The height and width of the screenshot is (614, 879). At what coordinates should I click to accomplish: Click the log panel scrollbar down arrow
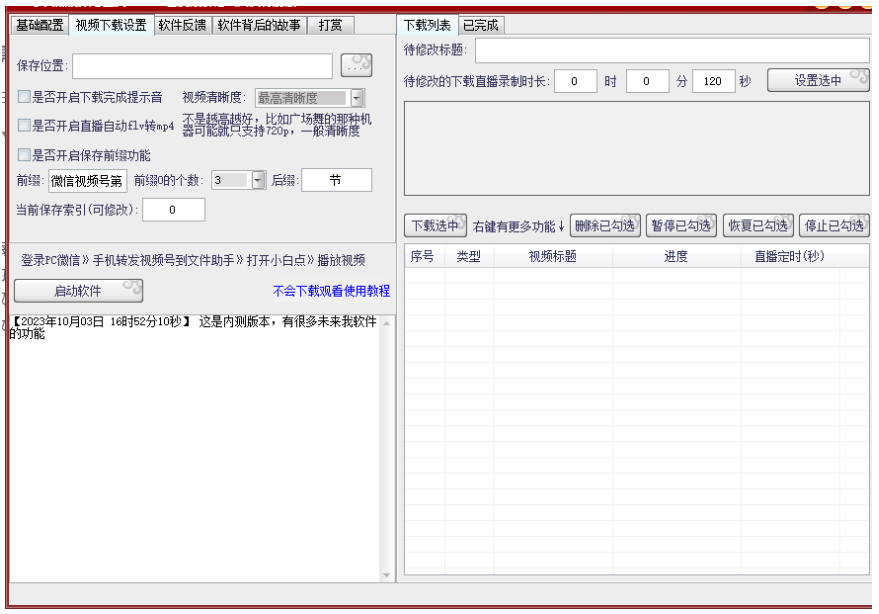(x=388, y=575)
